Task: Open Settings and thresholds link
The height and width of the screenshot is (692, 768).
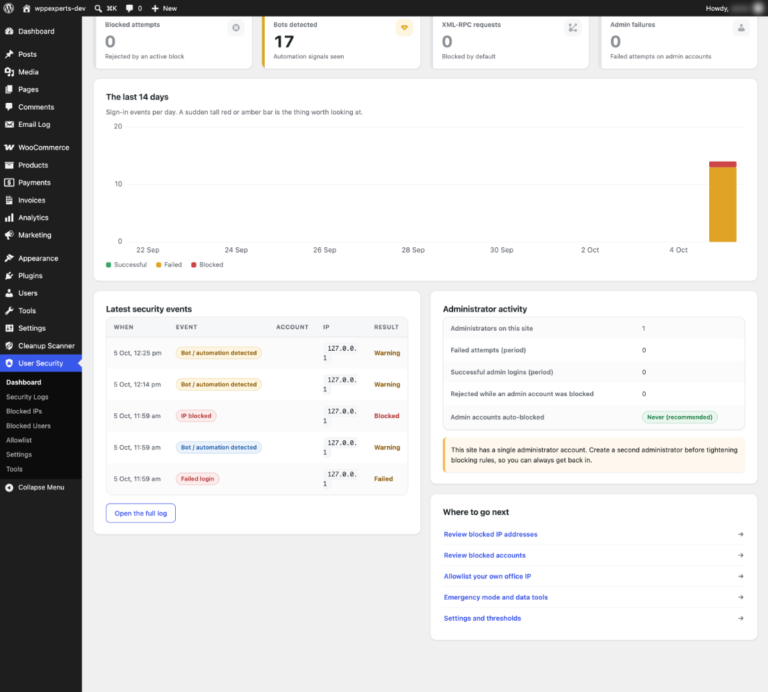Action: point(482,619)
